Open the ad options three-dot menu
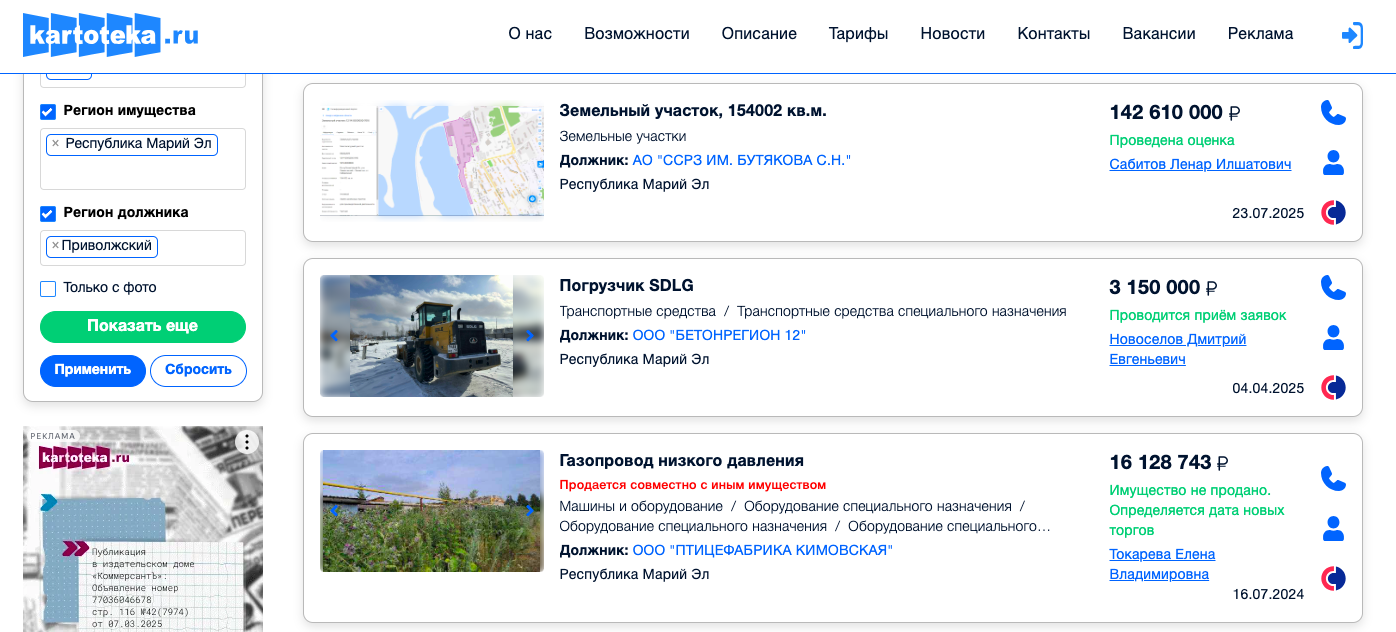This screenshot has width=1396, height=632. point(247,442)
